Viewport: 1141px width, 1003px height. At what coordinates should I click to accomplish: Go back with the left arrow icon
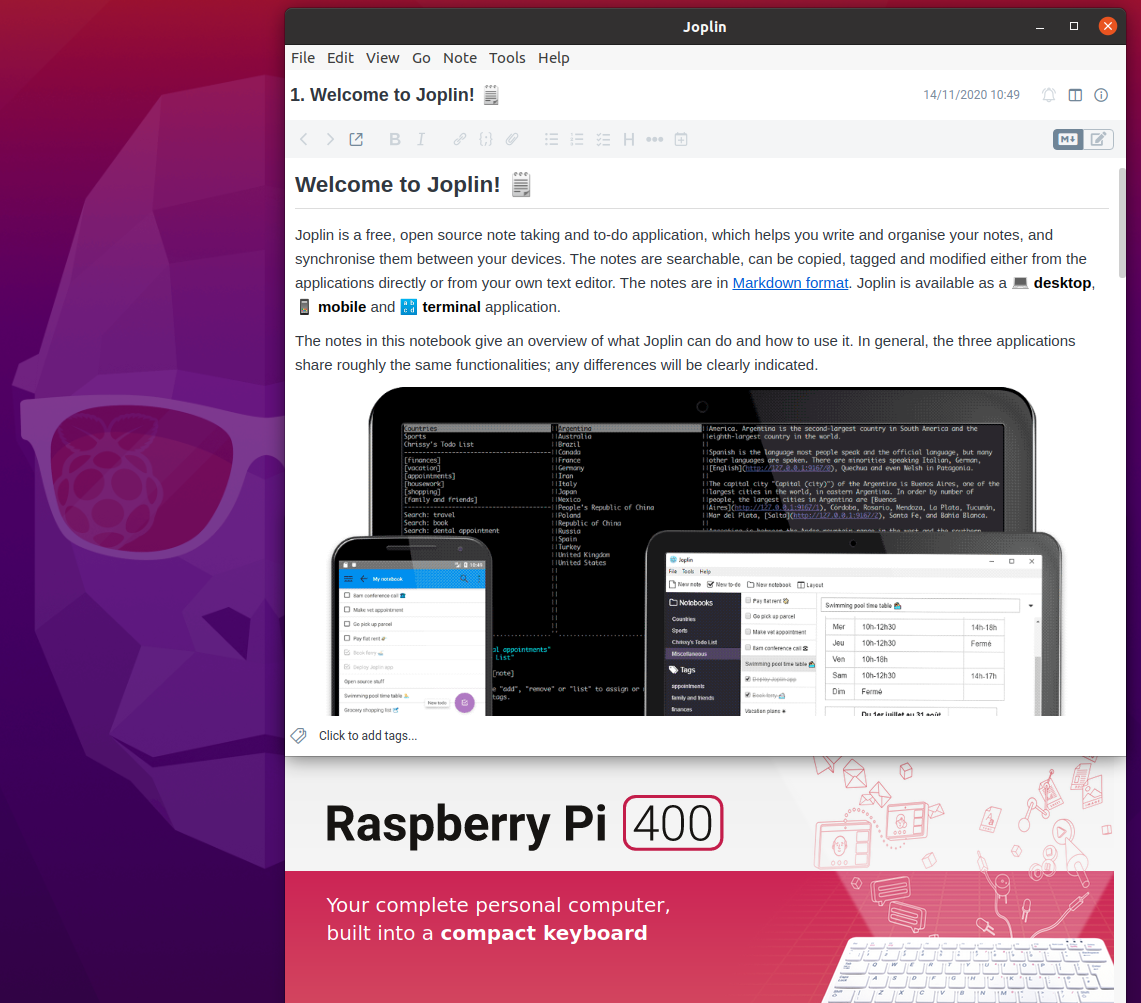303,139
